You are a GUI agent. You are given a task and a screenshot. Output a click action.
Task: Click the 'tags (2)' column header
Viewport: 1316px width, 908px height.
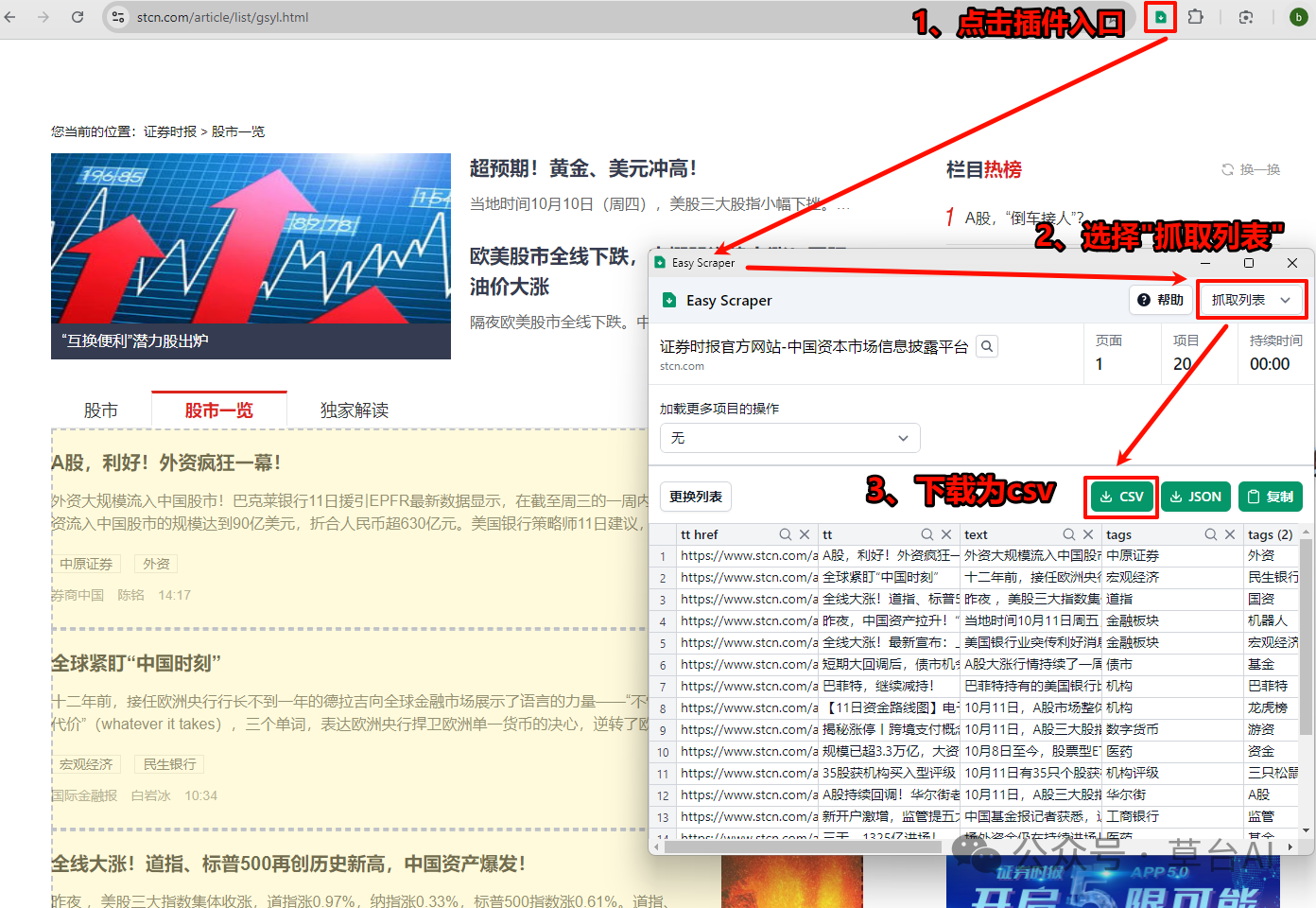coord(1270,534)
